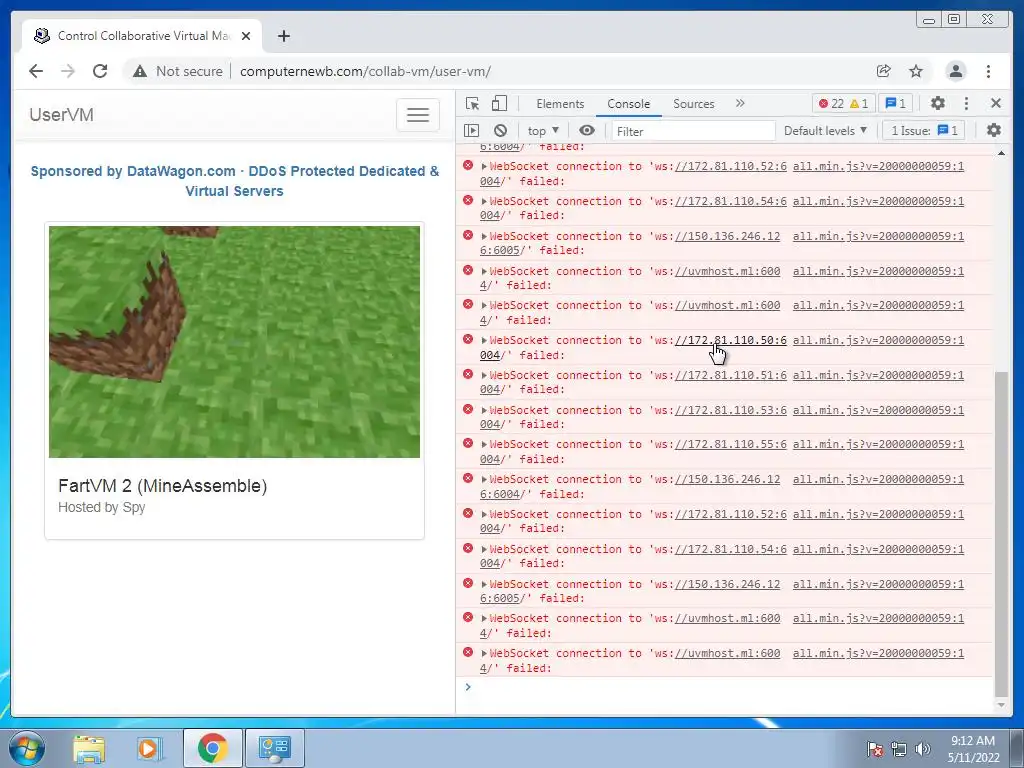Close the DevTools panel
Viewport: 1024px width, 768px height.
point(996,103)
